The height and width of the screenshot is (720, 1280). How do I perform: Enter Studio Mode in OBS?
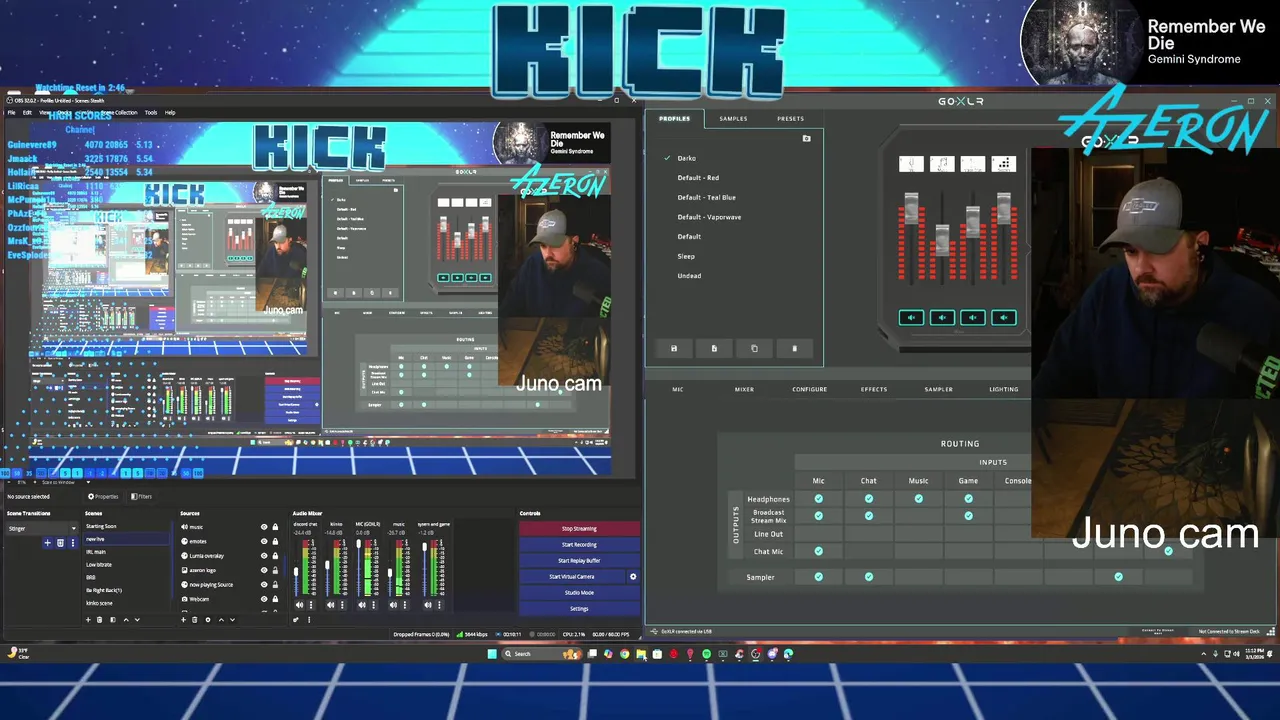pyautogui.click(x=579, y=592)
